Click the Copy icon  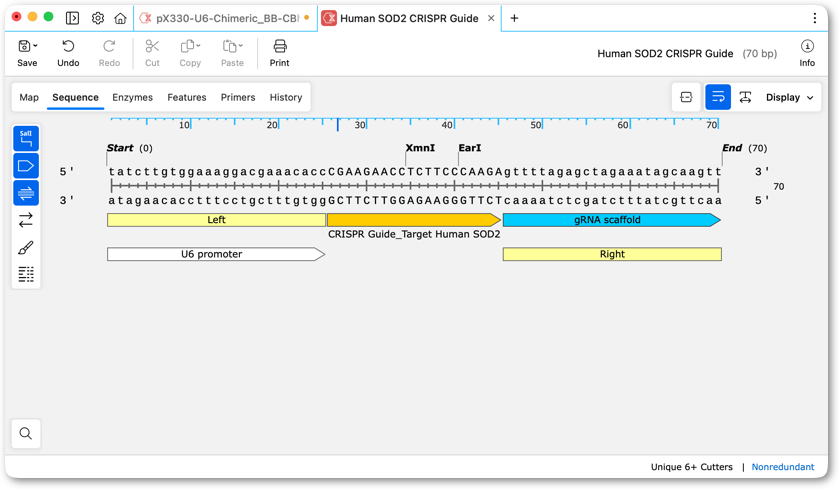[187, 47]
